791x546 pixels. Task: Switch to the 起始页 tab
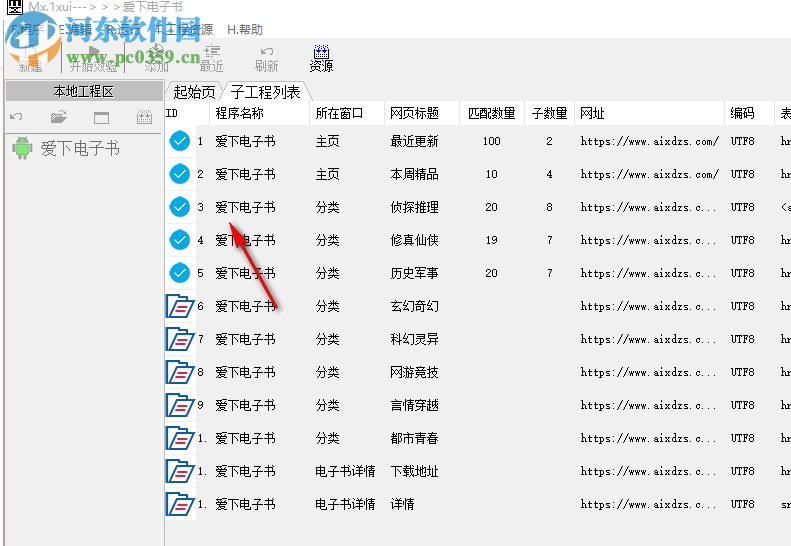coord(194,92)
